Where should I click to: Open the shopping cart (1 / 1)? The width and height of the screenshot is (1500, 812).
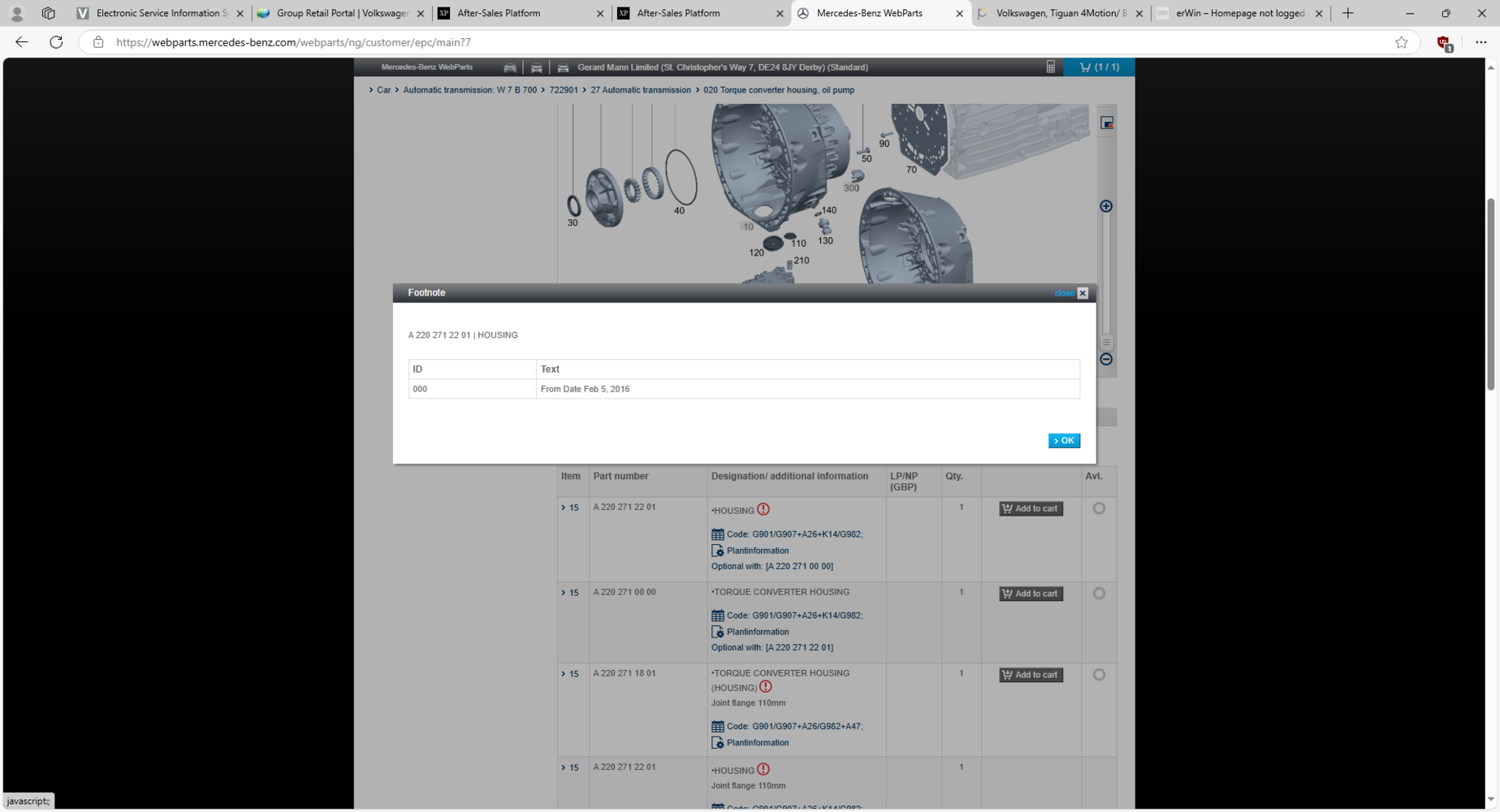click(x=1098, y=67)
